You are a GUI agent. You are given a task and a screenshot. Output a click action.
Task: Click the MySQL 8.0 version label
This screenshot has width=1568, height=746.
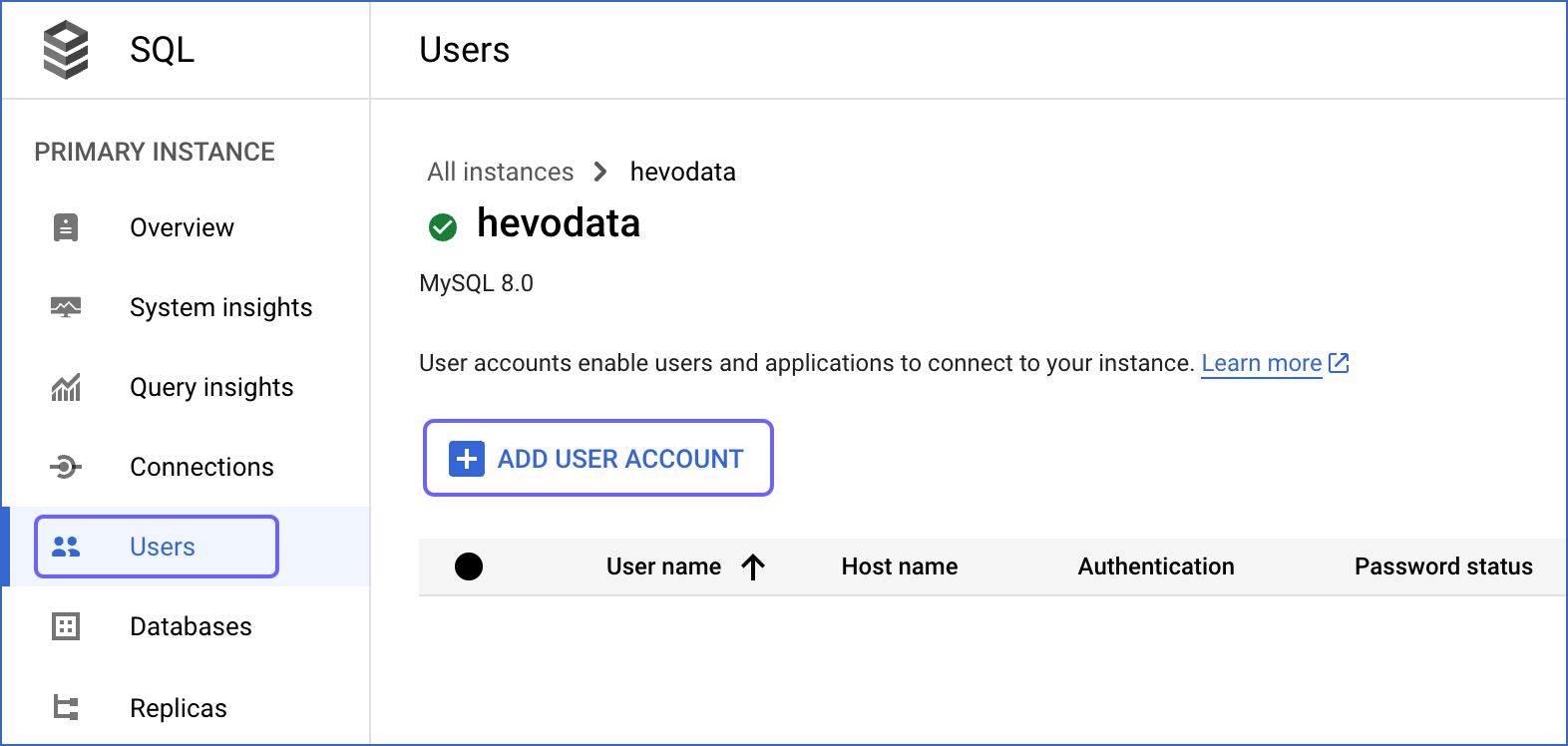pos(476,283)
